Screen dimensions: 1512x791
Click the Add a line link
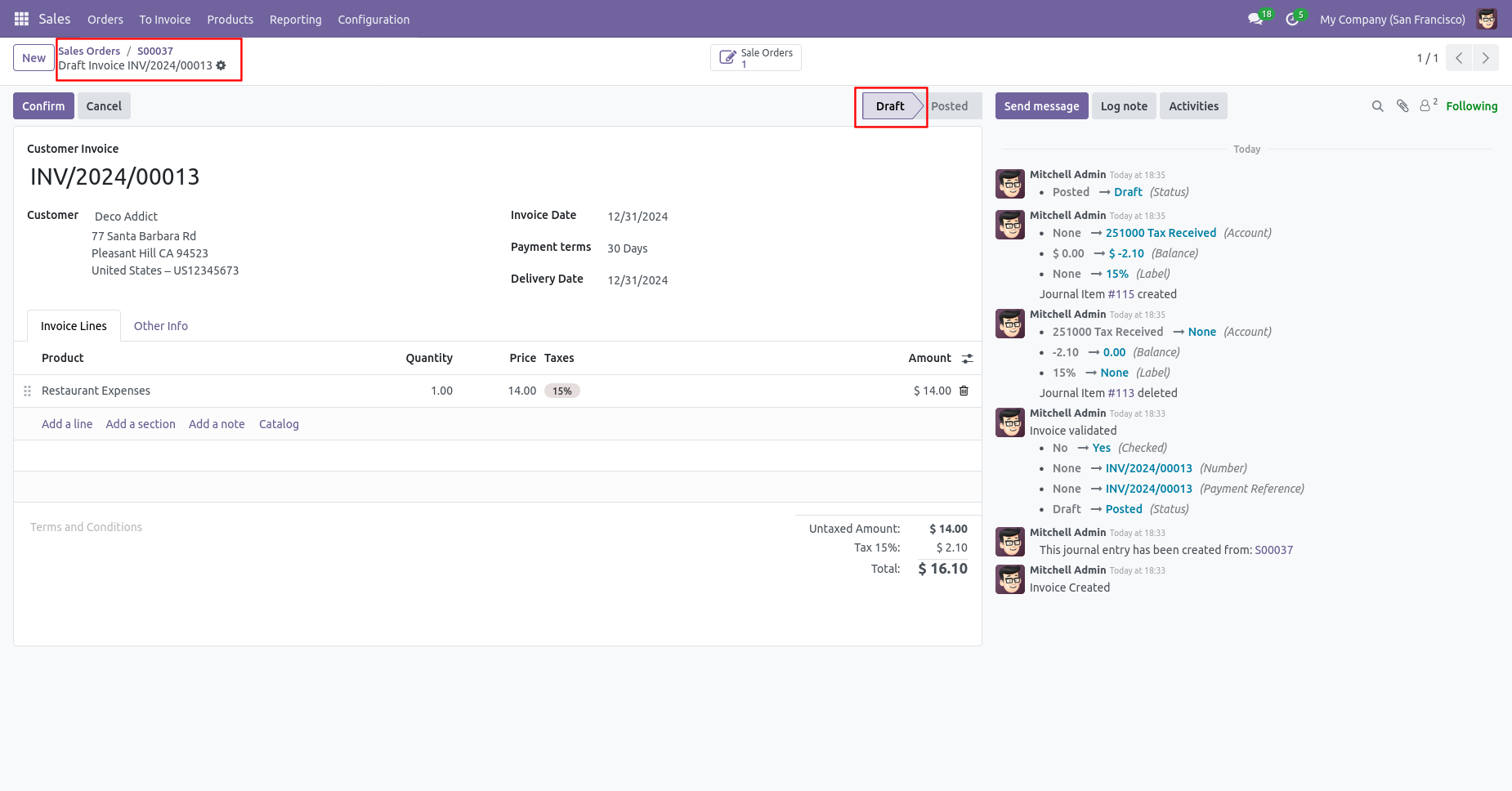point(67,424)
